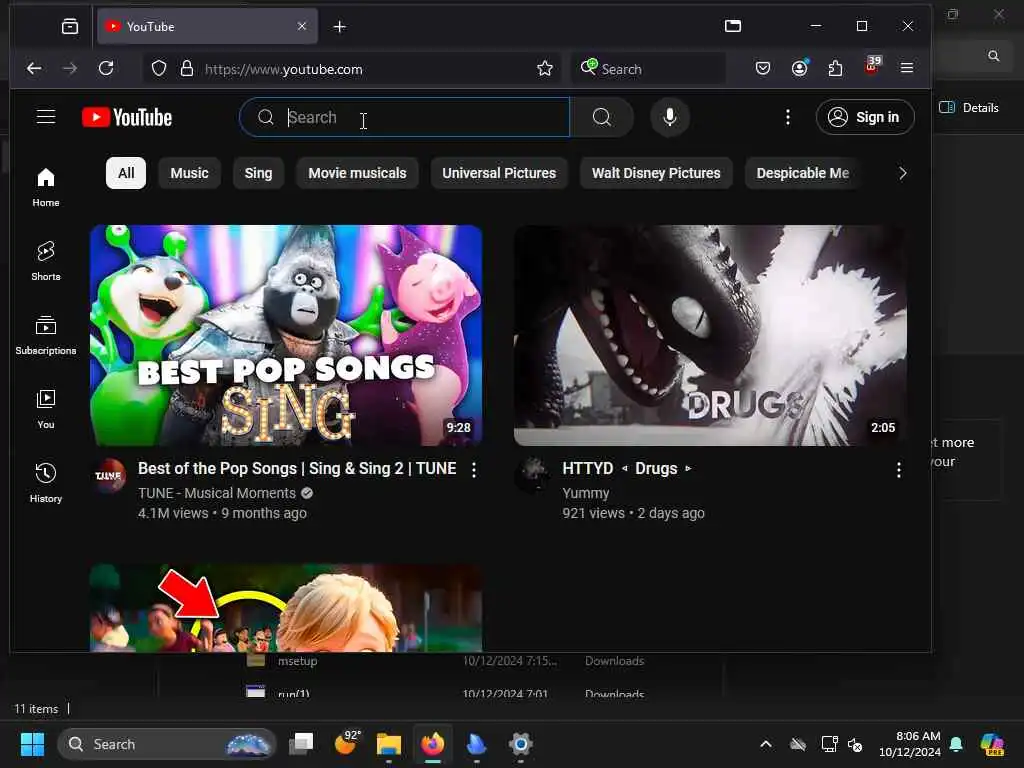Start voice search with microphone icon
1024x768 pixels.
[669, 118]
